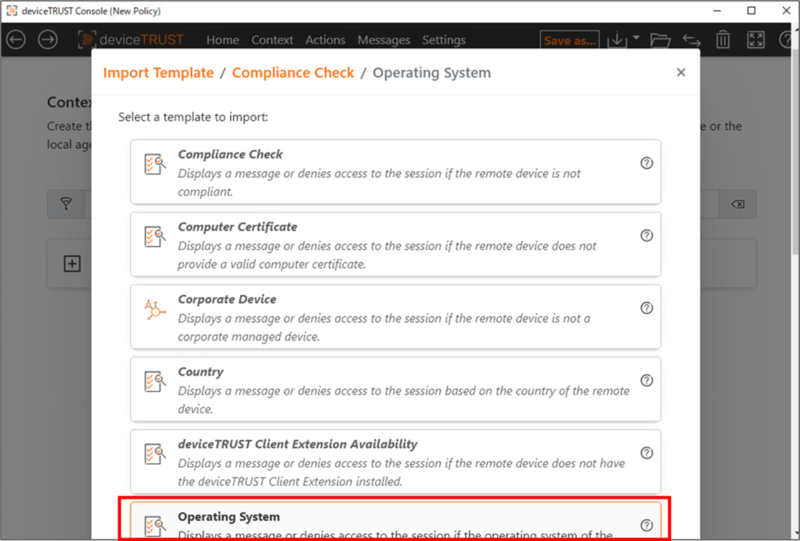This screenshot has height=541, width=800.
Task: Click the fullscreen expand icon
Action: pos(756,40)
